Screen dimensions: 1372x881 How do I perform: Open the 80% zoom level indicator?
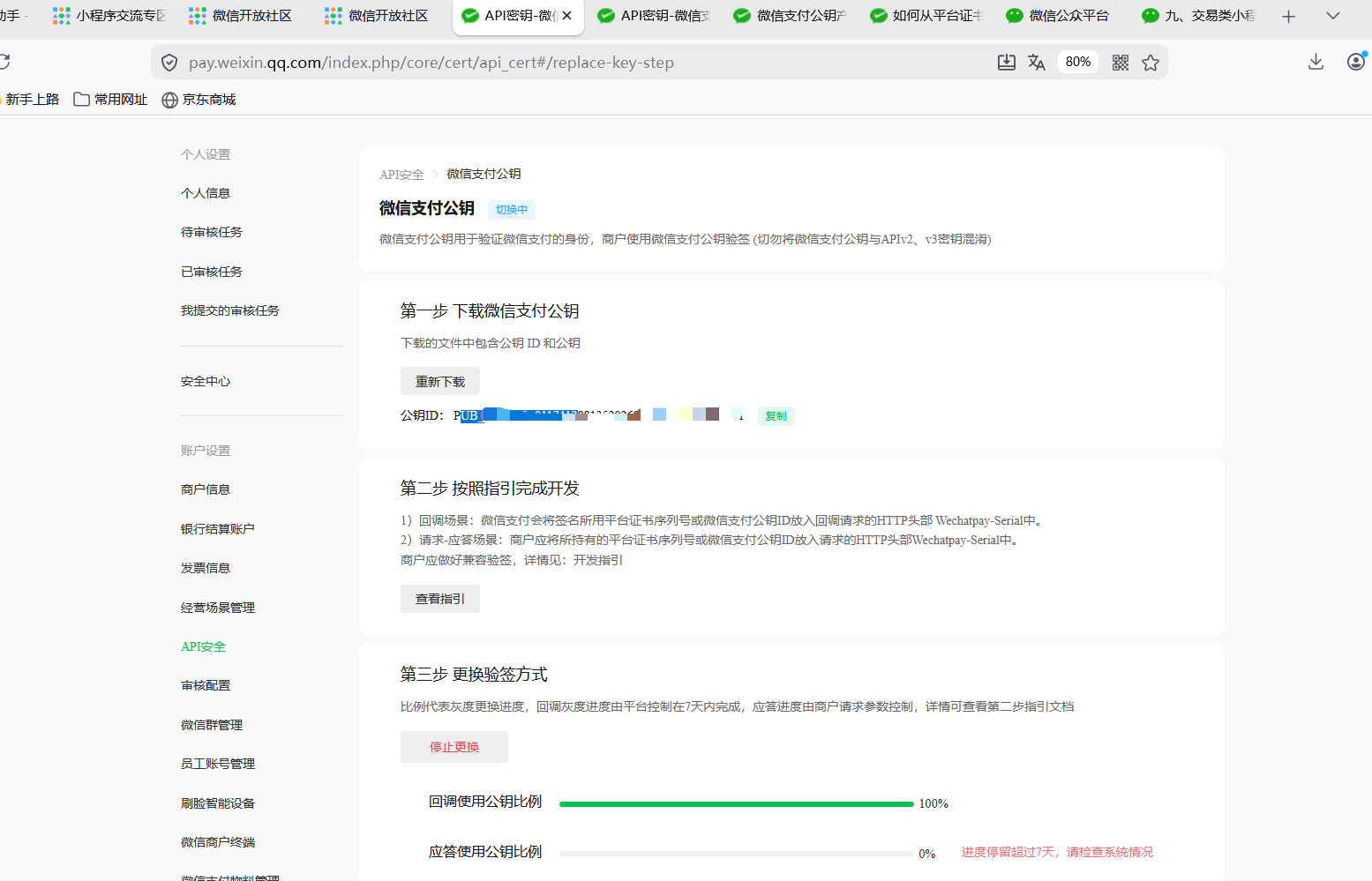[1077, 62]
